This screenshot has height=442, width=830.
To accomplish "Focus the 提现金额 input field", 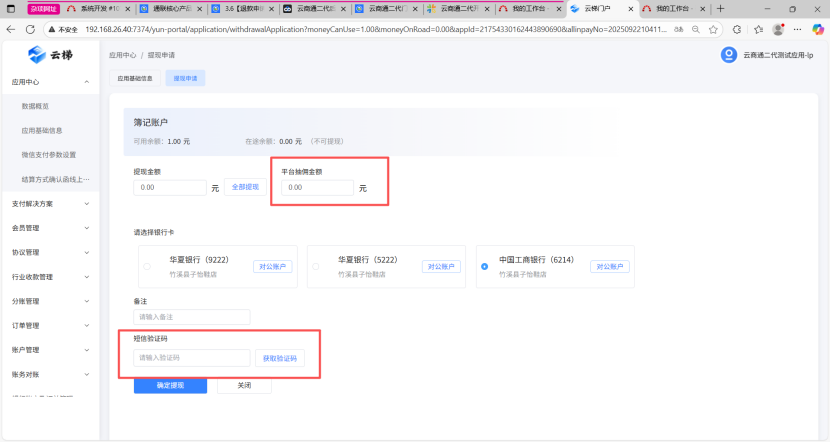I will click(x=170, y=187).
